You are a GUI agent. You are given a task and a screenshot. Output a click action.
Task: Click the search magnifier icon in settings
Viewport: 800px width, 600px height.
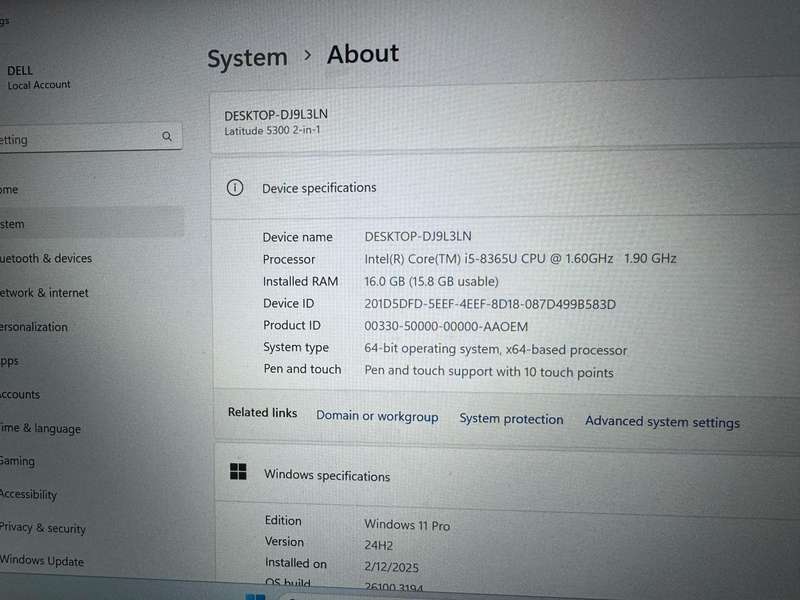tap(167, 136)
